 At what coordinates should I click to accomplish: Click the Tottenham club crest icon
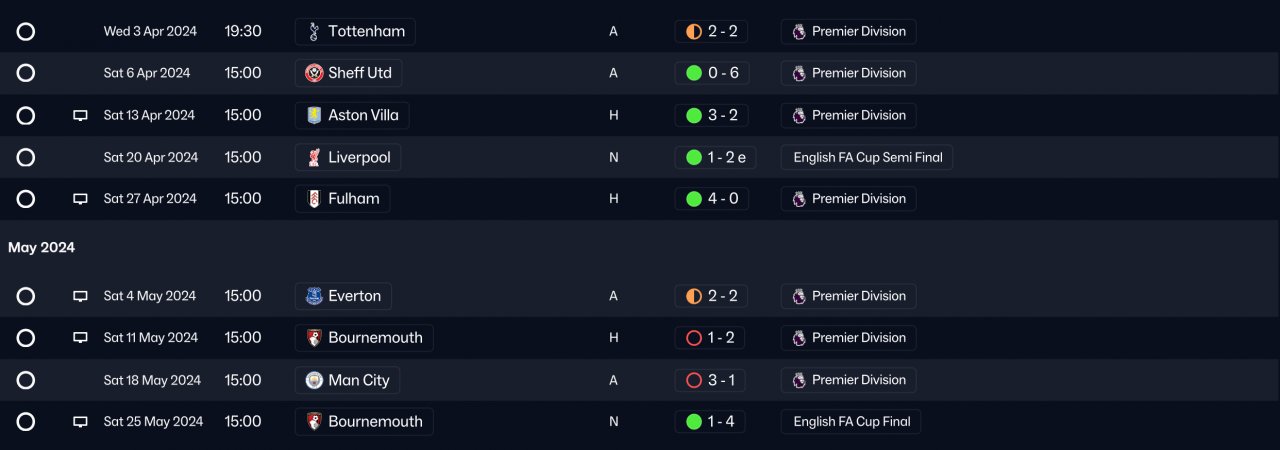click(314, 31)
